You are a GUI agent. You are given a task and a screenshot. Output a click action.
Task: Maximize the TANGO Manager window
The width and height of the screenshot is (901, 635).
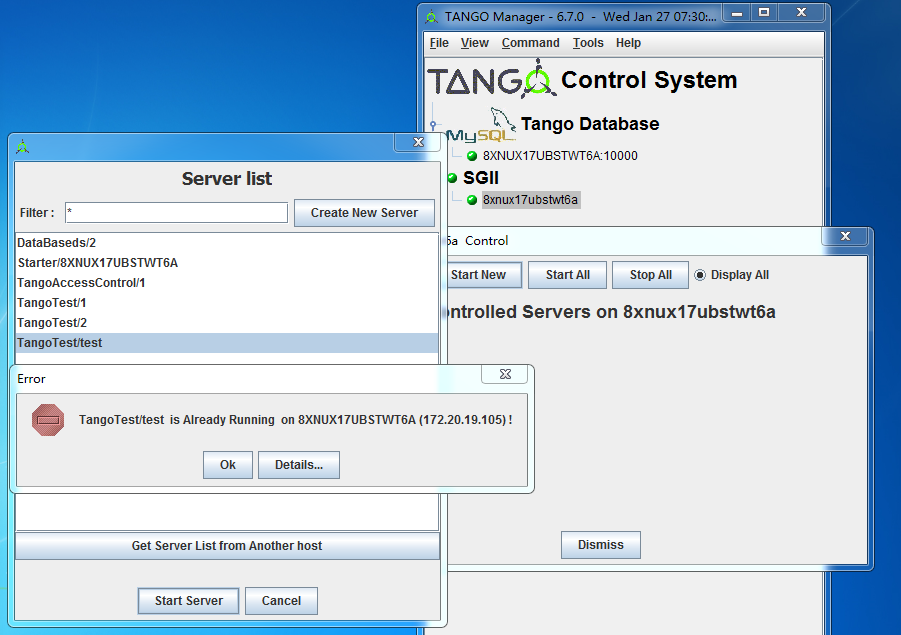coord(764,12)
